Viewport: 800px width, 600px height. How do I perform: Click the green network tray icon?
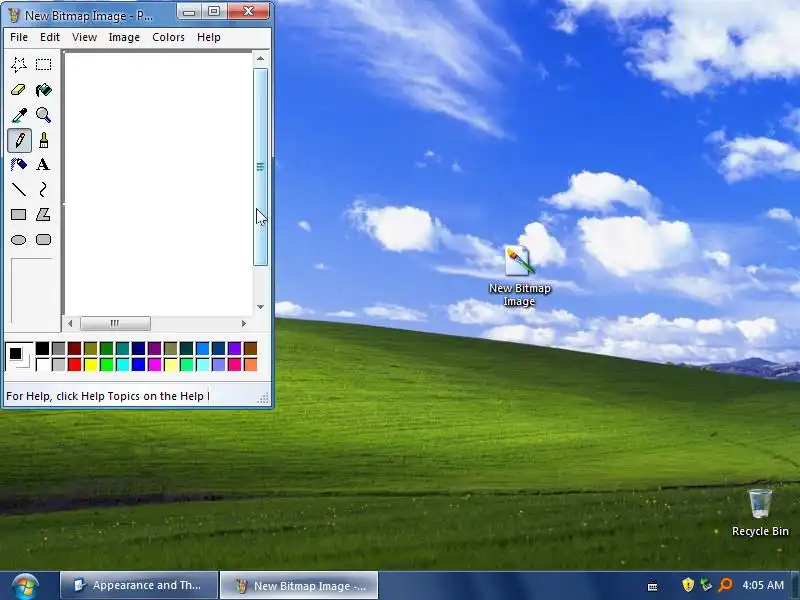click(707, 585)
